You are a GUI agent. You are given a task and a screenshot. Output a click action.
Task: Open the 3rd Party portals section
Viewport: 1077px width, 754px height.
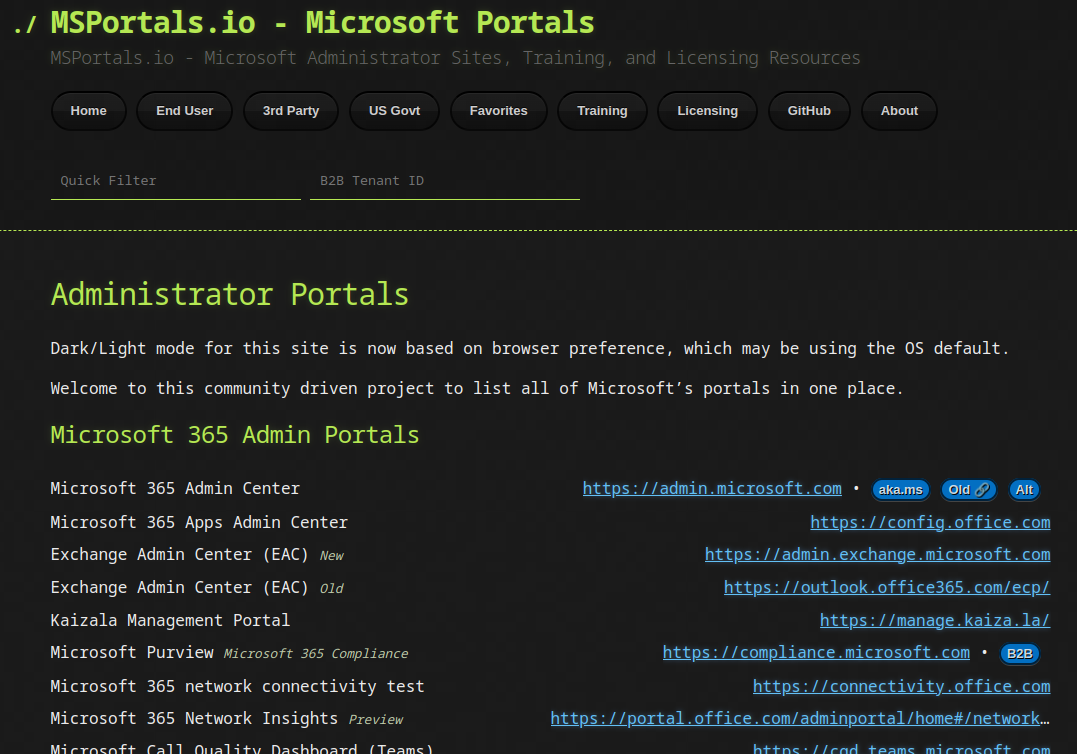click(290, 111)
